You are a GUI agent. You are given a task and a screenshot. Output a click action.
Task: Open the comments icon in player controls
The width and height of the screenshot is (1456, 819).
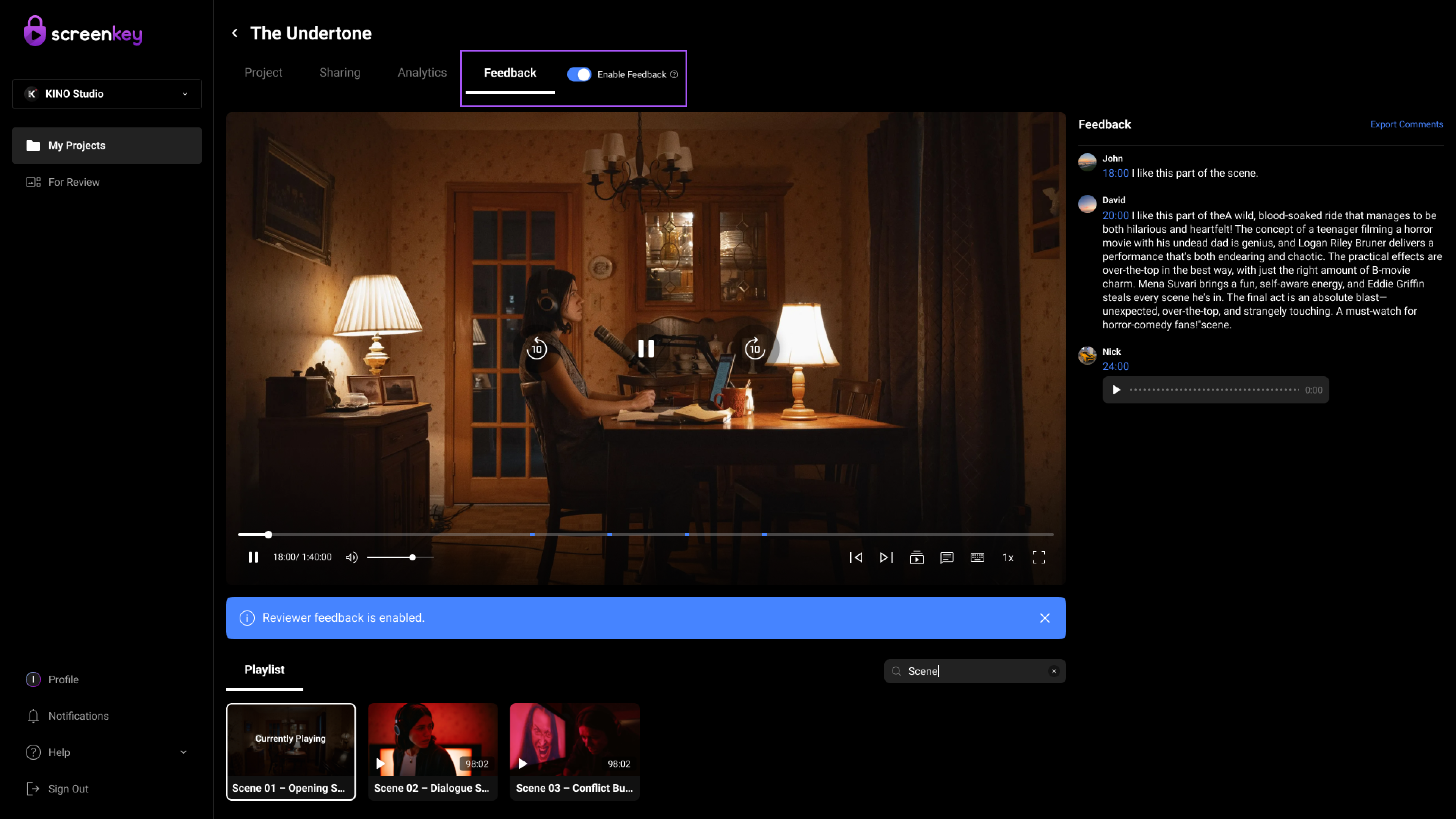pyautogui.click(x=947, y=557)
